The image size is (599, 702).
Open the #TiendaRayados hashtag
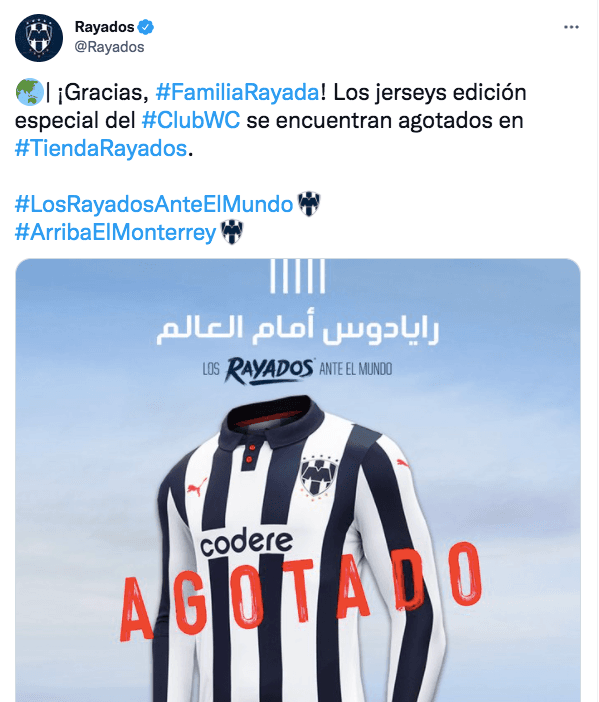(101, 148)
